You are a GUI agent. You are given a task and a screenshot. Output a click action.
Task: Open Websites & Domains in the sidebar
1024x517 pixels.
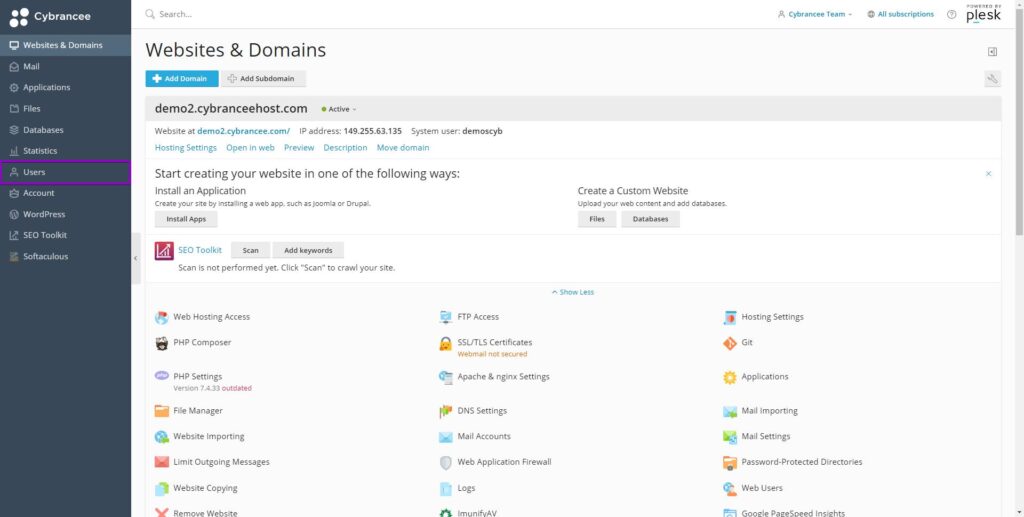[x=65, y=45]
